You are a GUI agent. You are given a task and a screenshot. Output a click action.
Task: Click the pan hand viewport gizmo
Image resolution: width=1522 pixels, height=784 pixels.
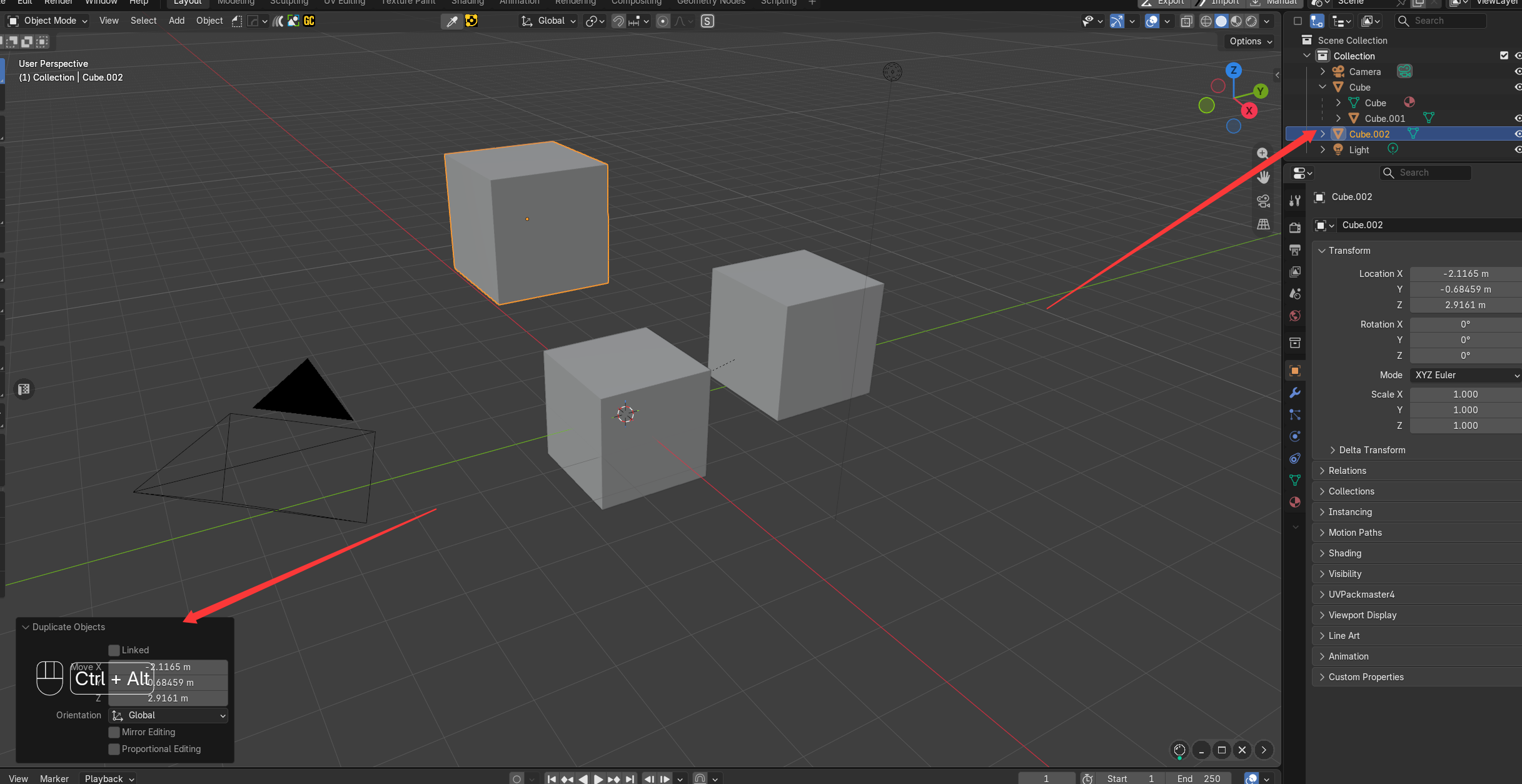pyautogui.click(x=1263, y=177)
